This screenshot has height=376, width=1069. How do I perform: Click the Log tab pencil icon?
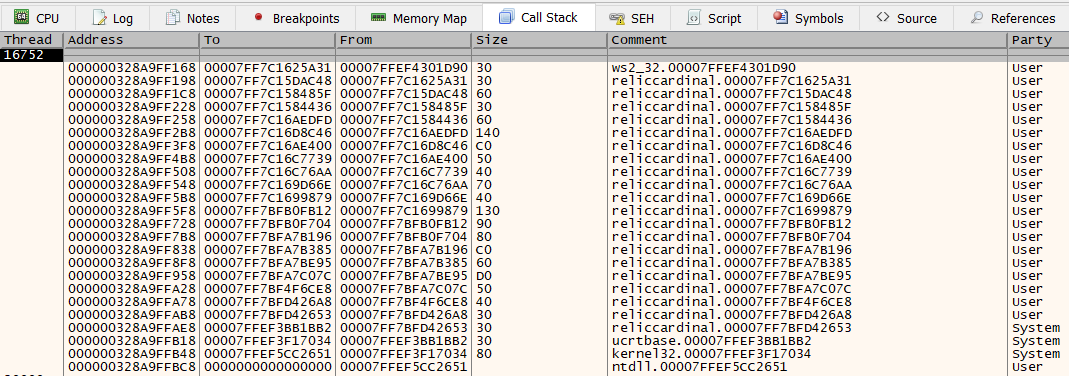coord(100,17)
